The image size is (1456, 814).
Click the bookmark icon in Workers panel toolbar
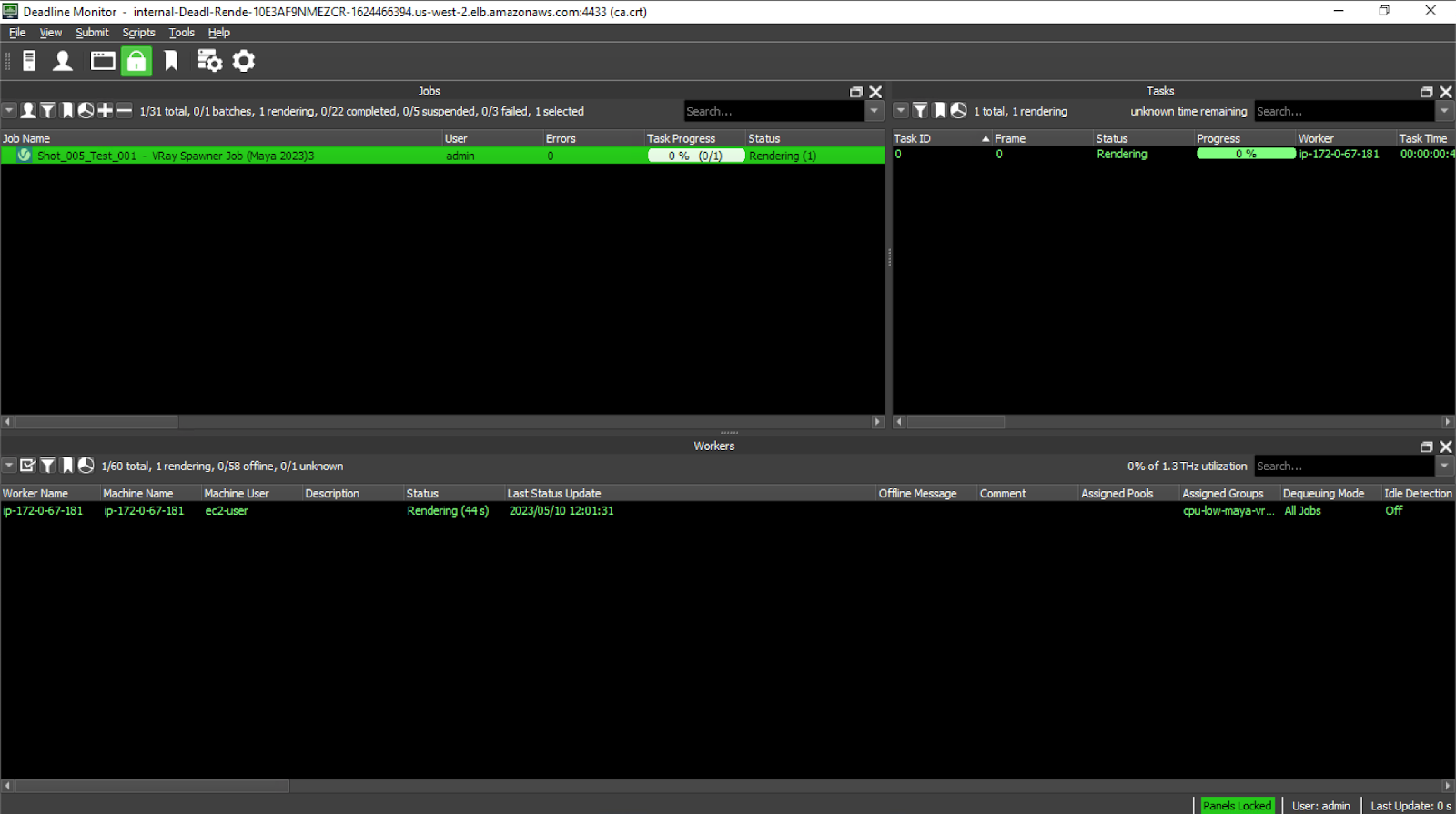(x=66, y=466)
